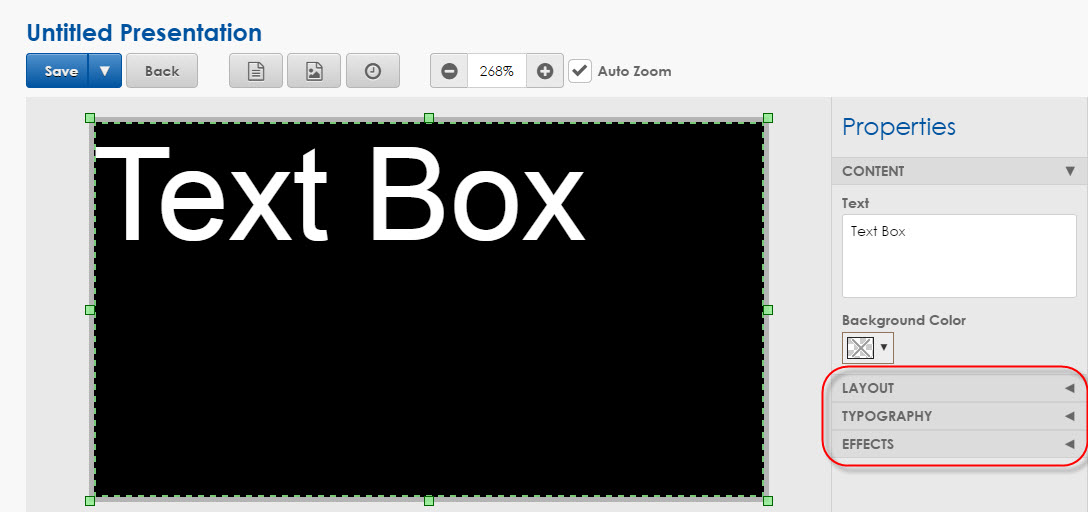The image size is (1088, 512).
Task: Click the top-right resize handle
Action: (767, 118)
